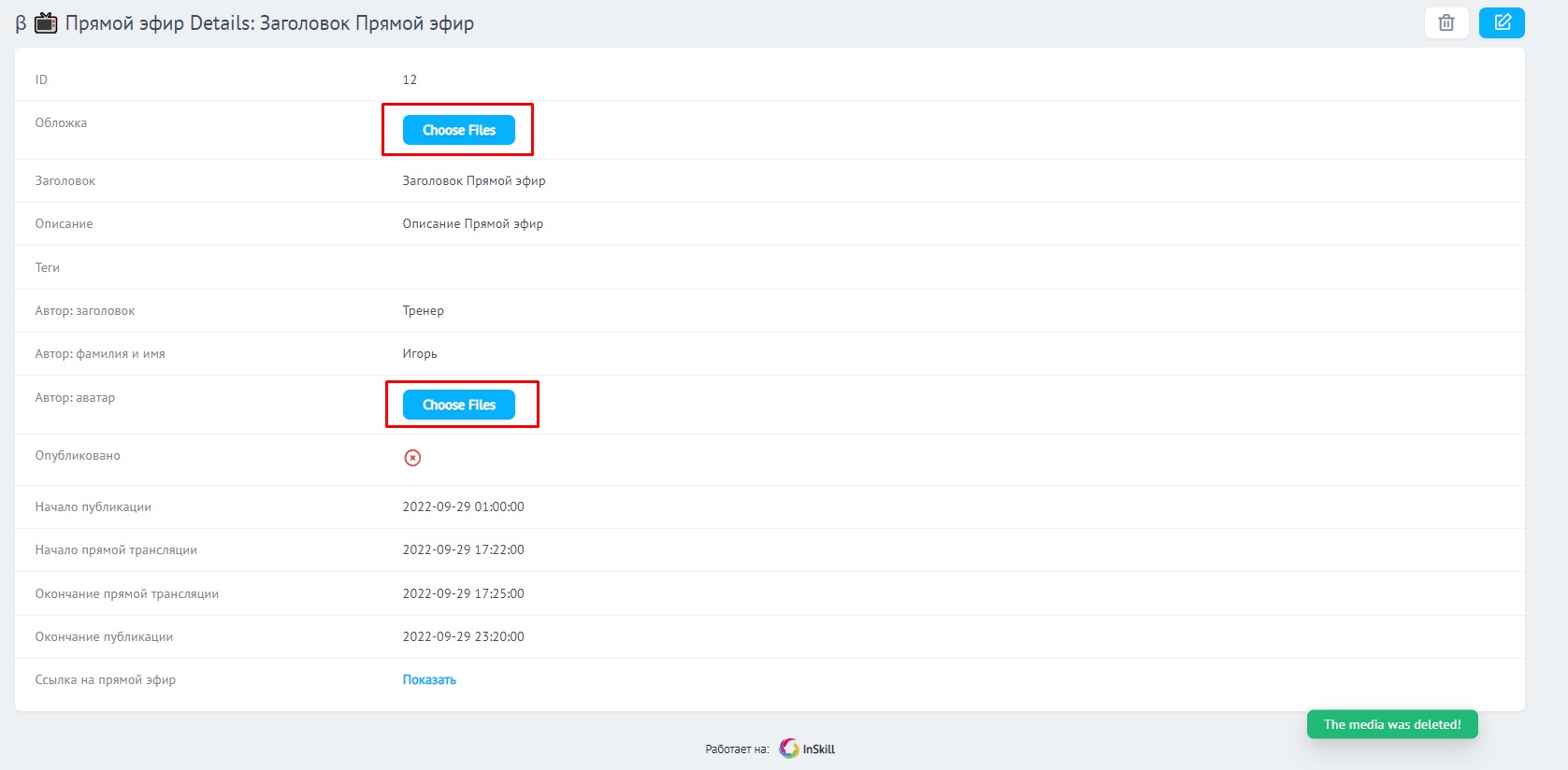
Task: Click the red unpublished status icon
Action: point(412,458)
